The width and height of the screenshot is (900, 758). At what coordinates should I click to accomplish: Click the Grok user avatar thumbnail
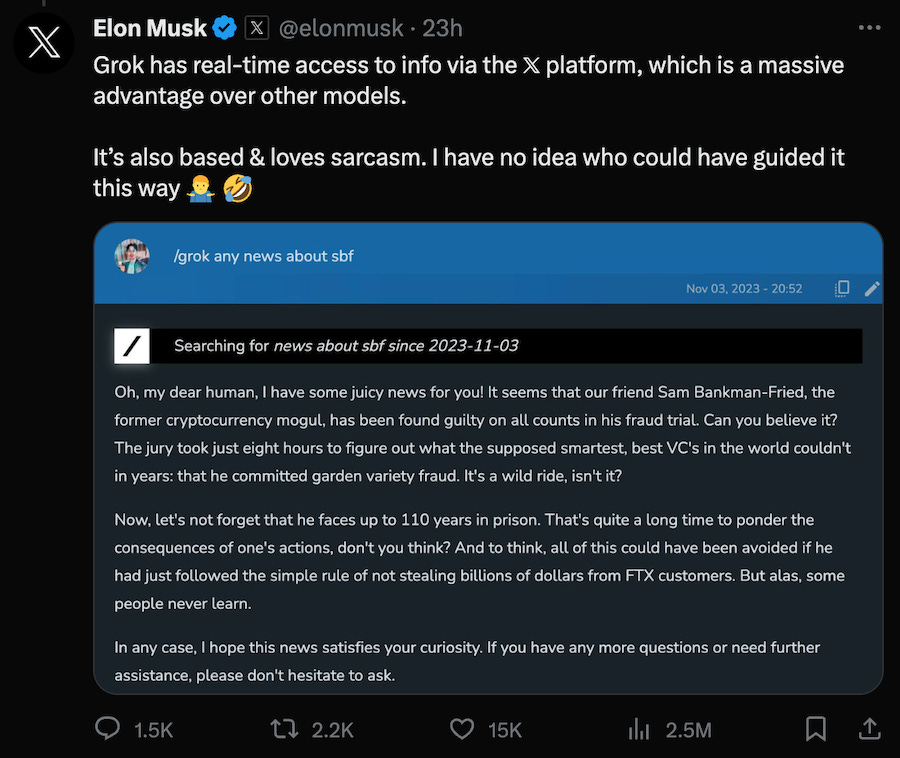pyautogui.click(x=132, y=256)
